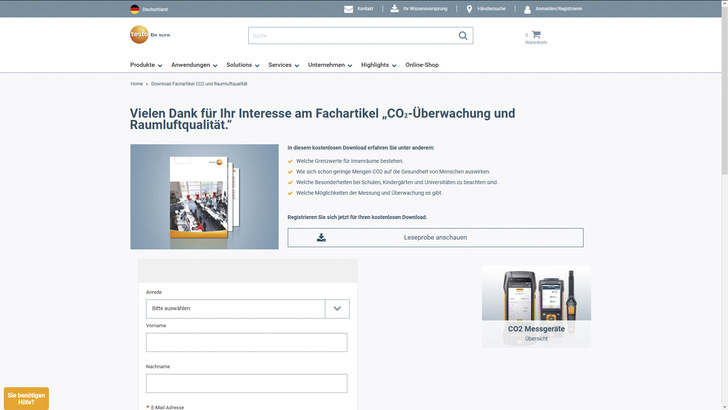The height and width of the screenshot is (410, 728).
Task: Expand the Anwendungen menu
Action: pos(193,65)
